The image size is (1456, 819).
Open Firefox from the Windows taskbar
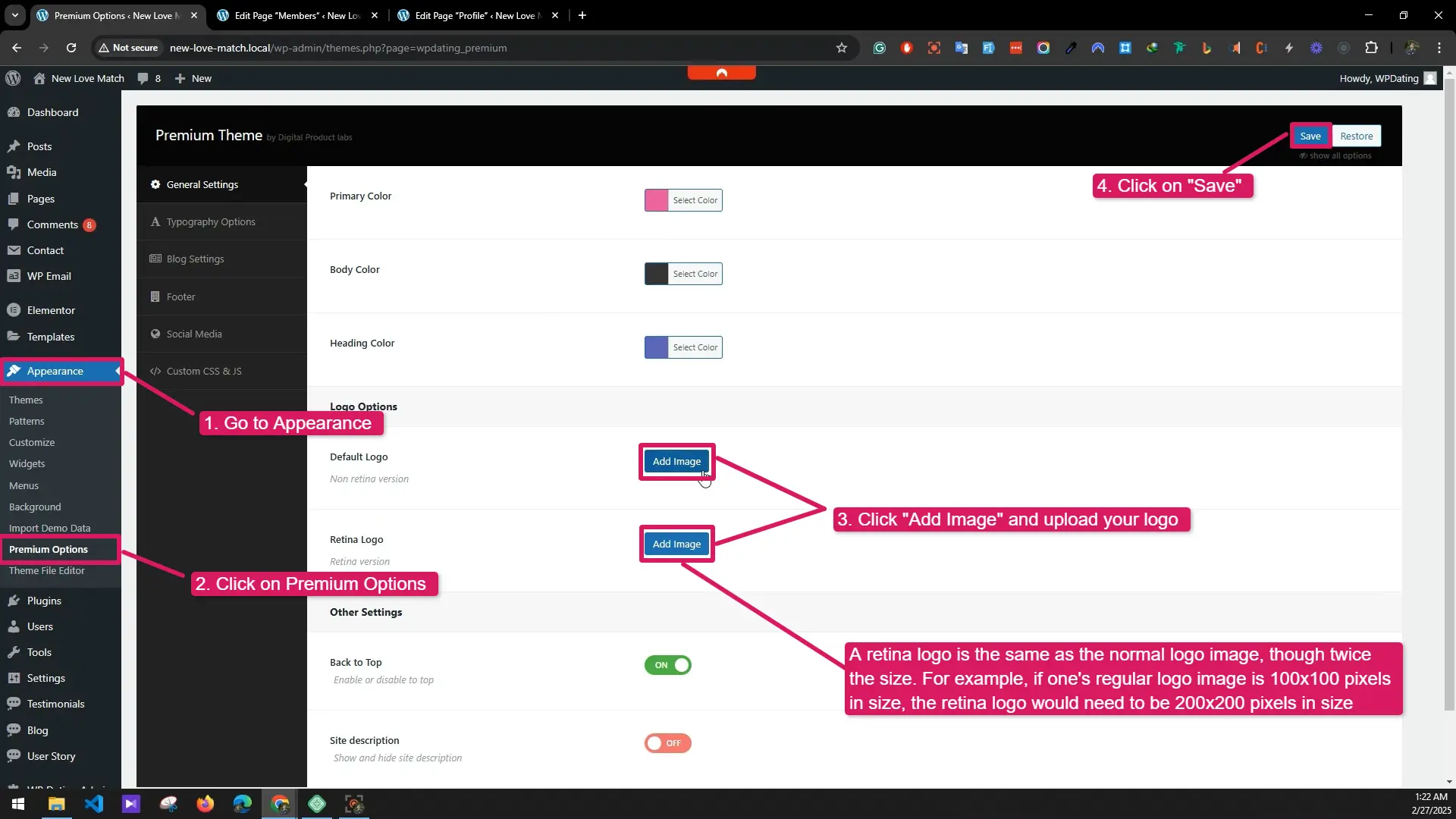[205, 804]
